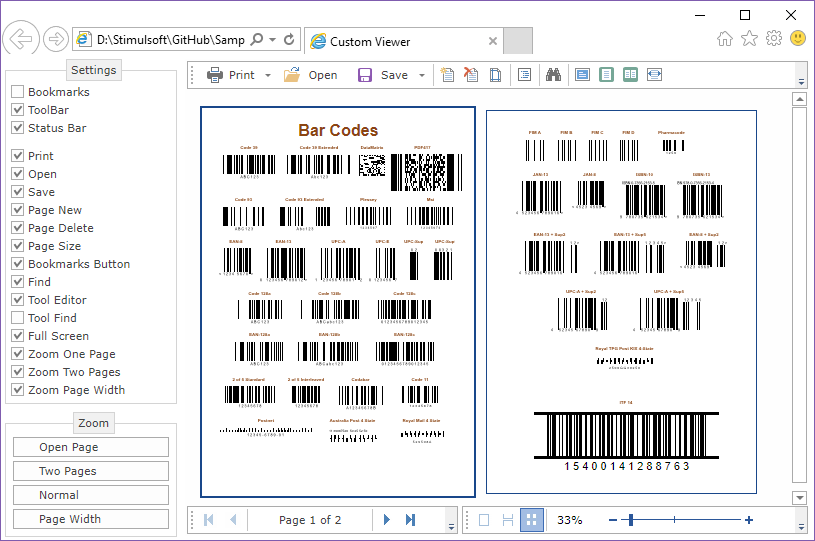Viewport: 815px width, 541px height.
Task: Click the Full Screen toolbar icon
Action: pyautogui.click(x=582, y=75)
